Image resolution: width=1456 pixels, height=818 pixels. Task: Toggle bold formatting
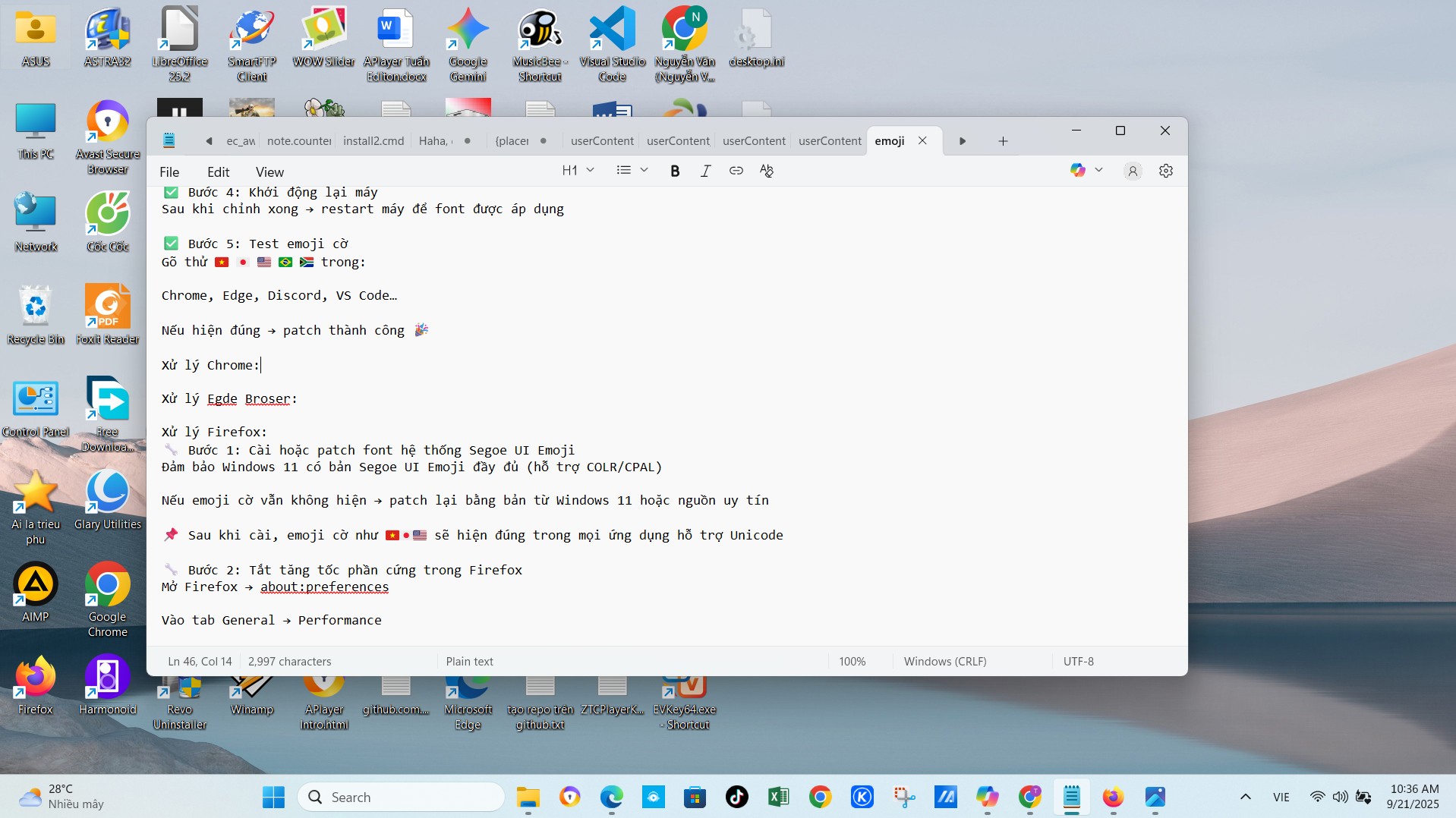[x=675, y=171]
